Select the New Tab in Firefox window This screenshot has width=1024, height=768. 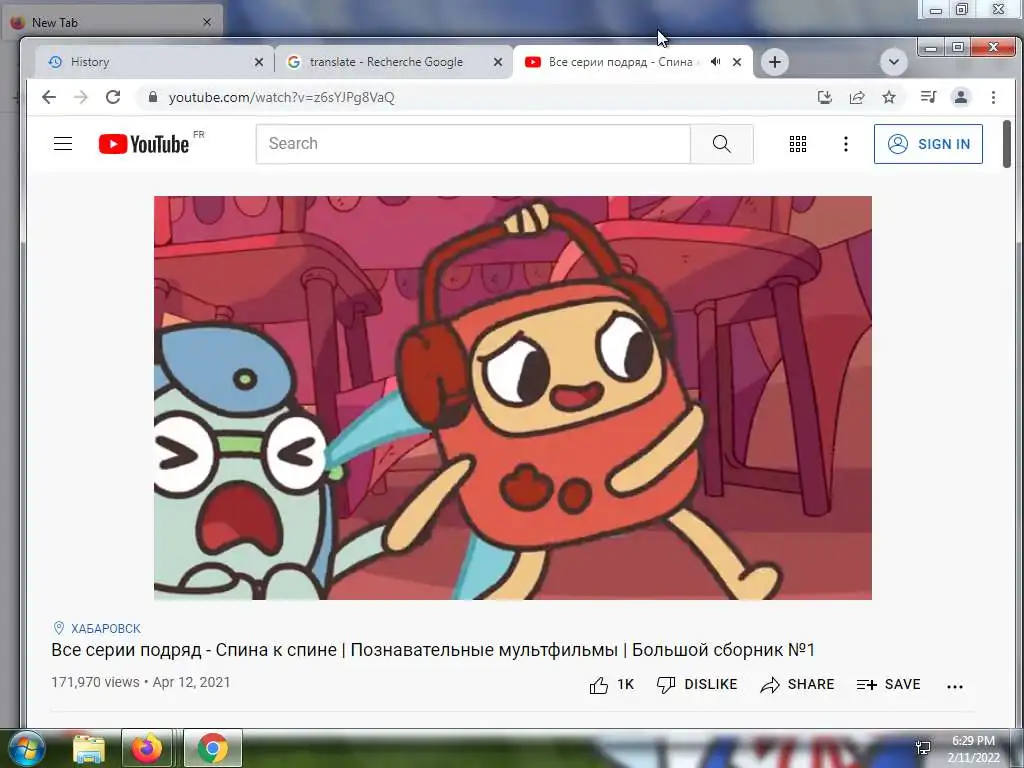[x=111, y=23]
